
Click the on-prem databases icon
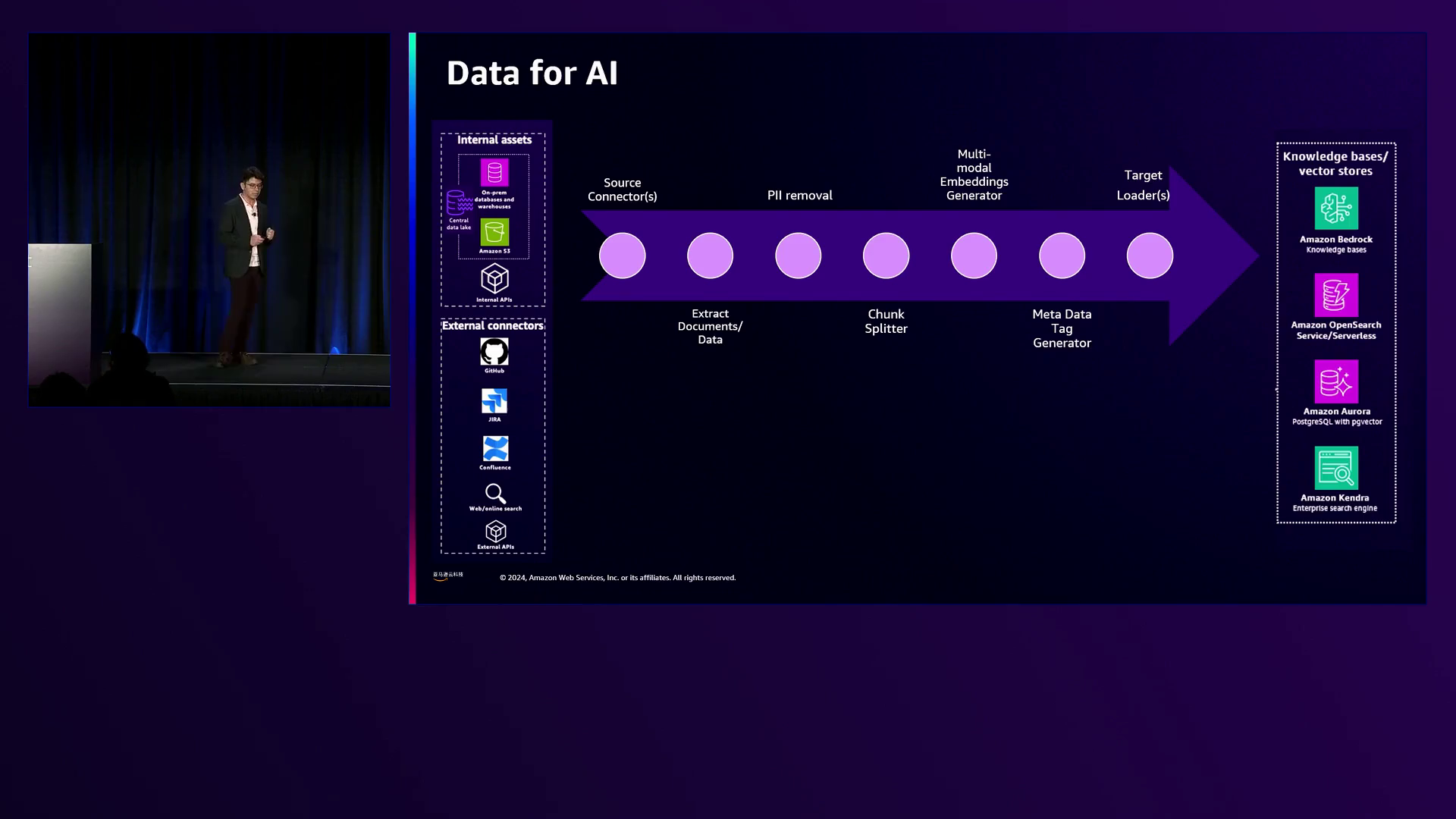click(x=494, y=172)
